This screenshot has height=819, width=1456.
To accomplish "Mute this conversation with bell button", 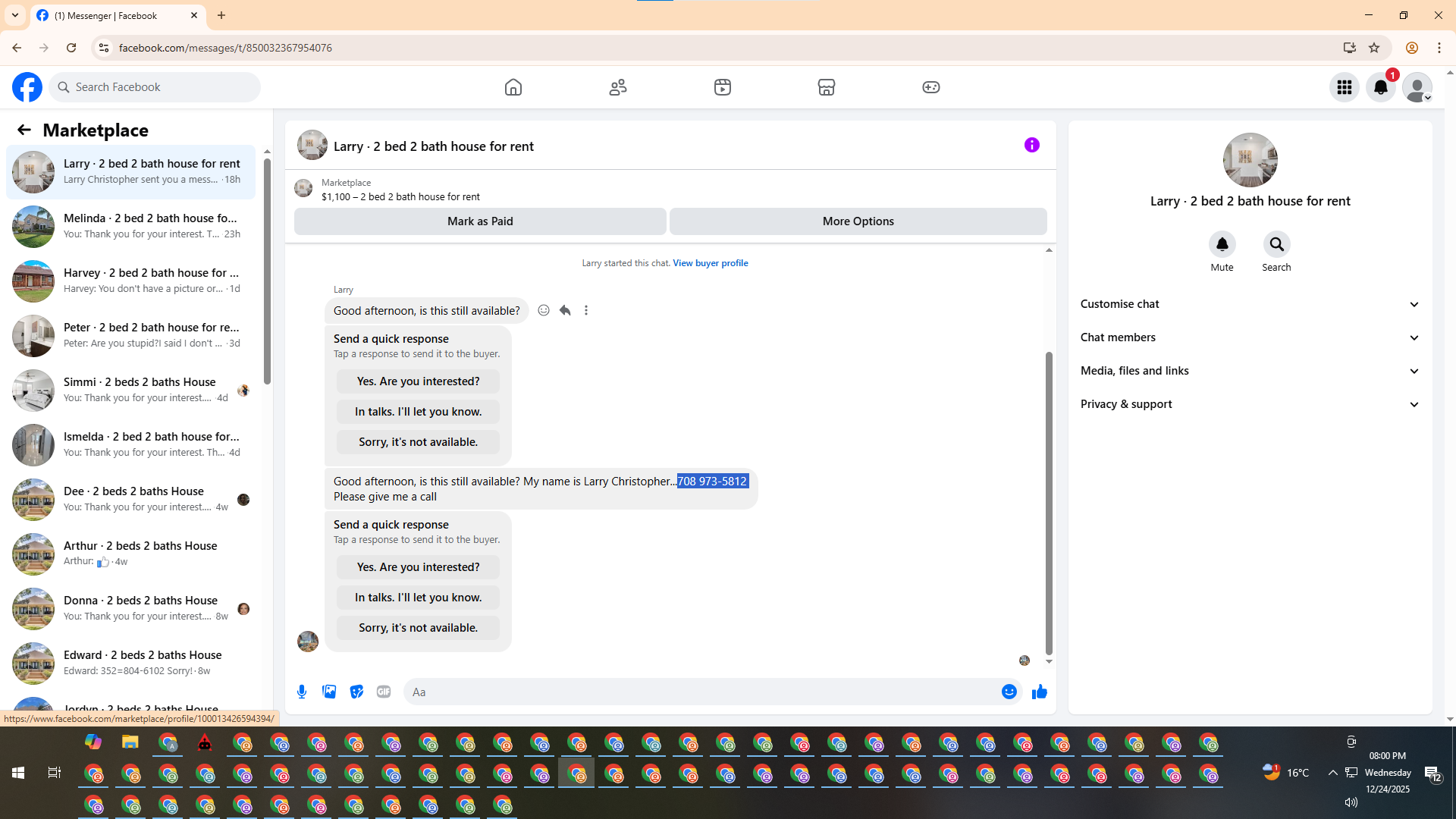I will pos(1222,244).
